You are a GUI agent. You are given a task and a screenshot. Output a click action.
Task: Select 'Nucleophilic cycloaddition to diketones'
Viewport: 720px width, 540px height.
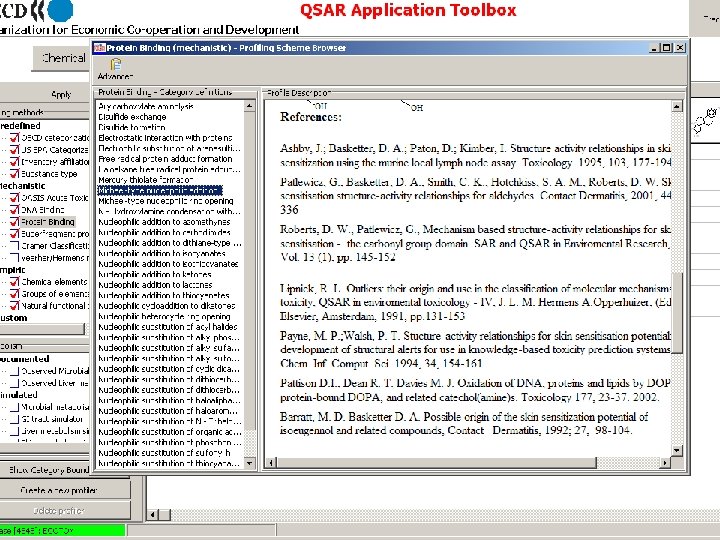(167, 306)
